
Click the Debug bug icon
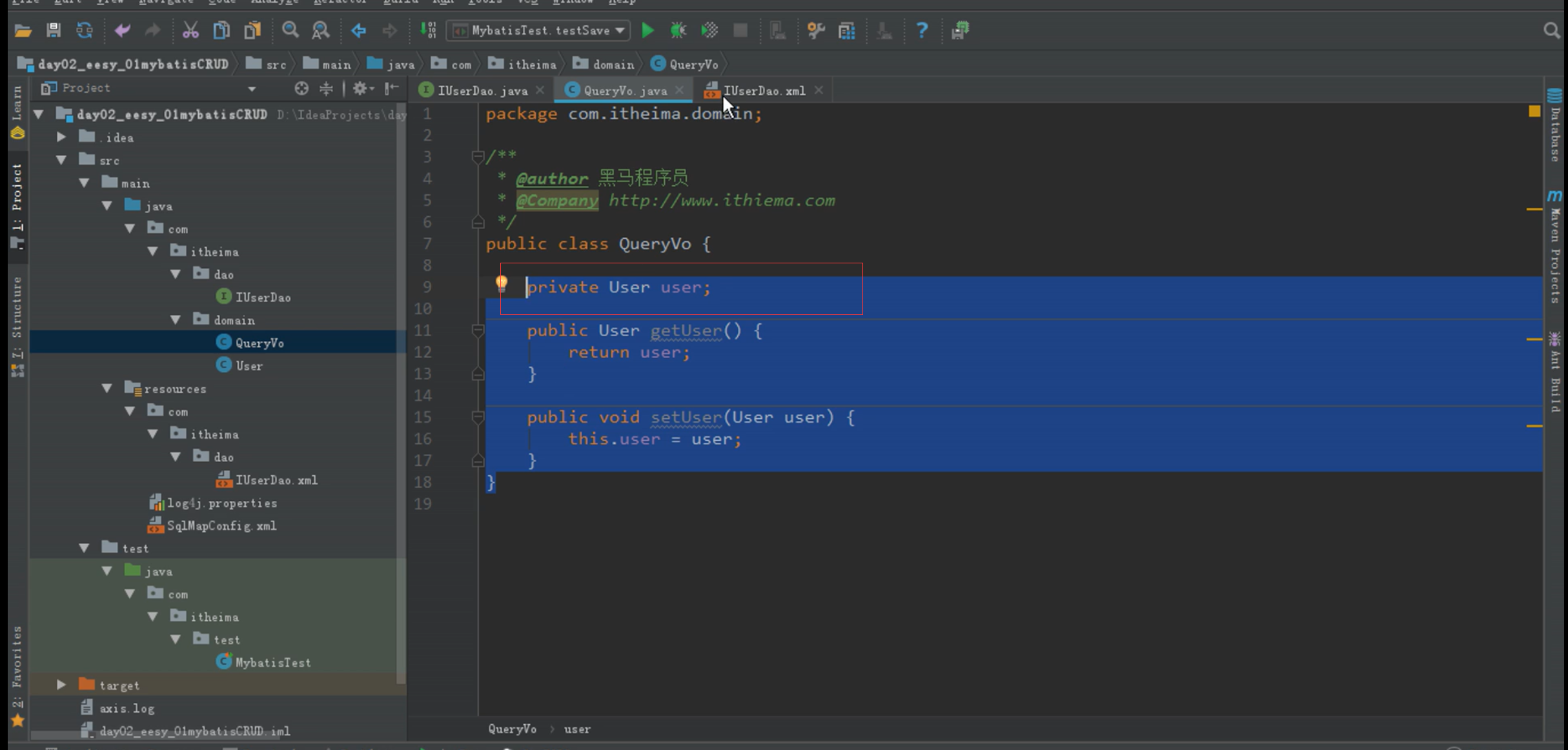678,30
